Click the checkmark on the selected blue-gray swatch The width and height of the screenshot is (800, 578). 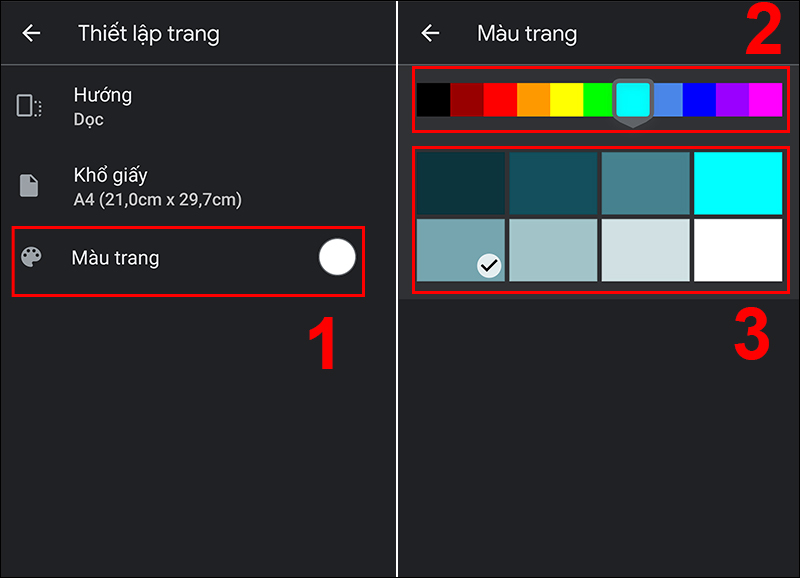[x=489, y=265]
